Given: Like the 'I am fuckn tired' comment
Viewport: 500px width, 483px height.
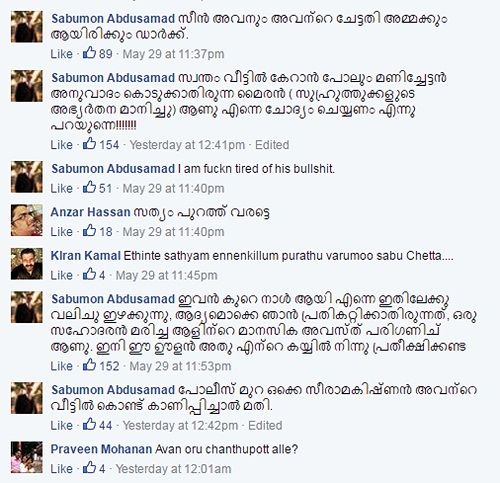Looking at the screenshot, I should 62,188.
